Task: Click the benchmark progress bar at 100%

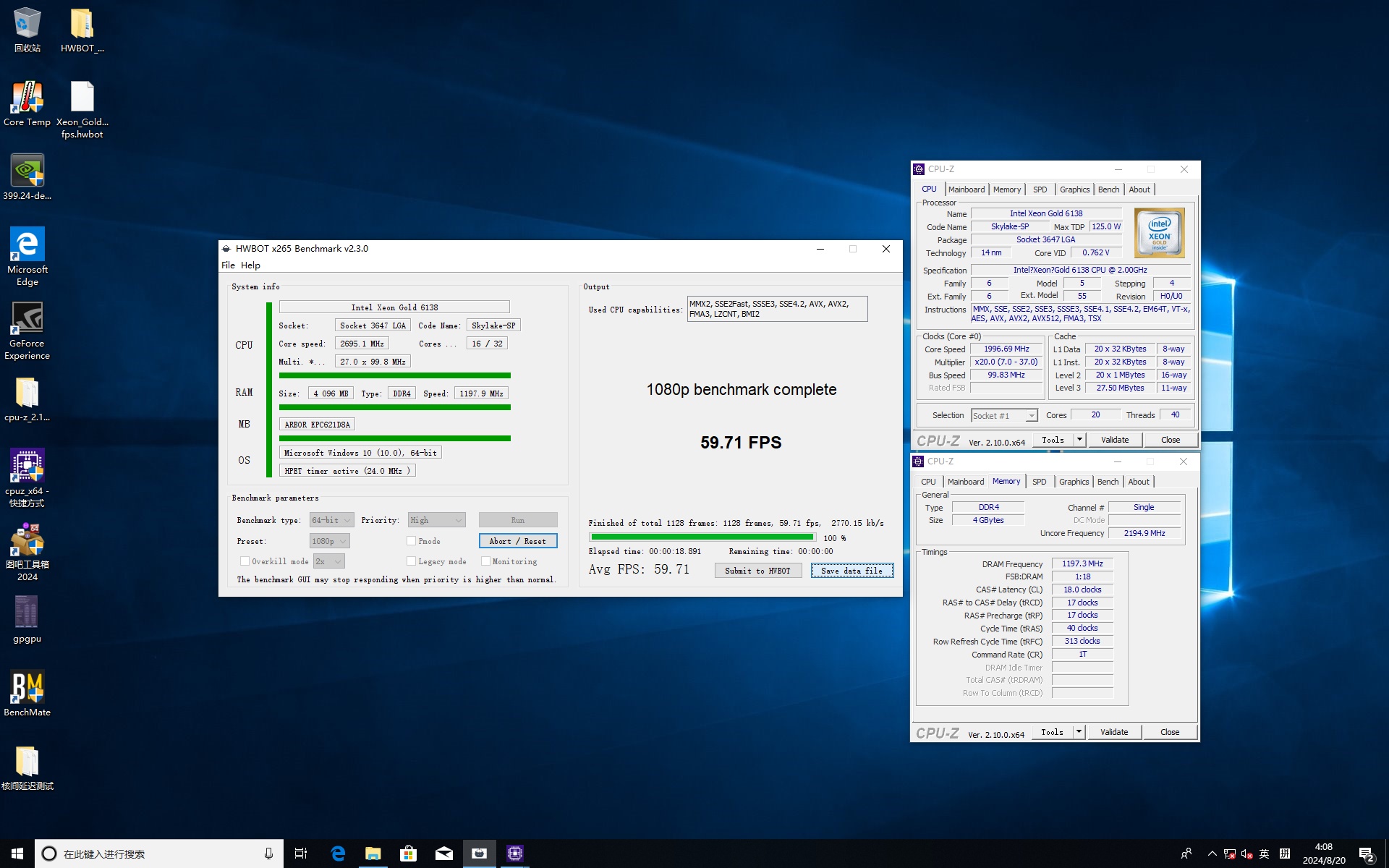Action: coord(702,537)
